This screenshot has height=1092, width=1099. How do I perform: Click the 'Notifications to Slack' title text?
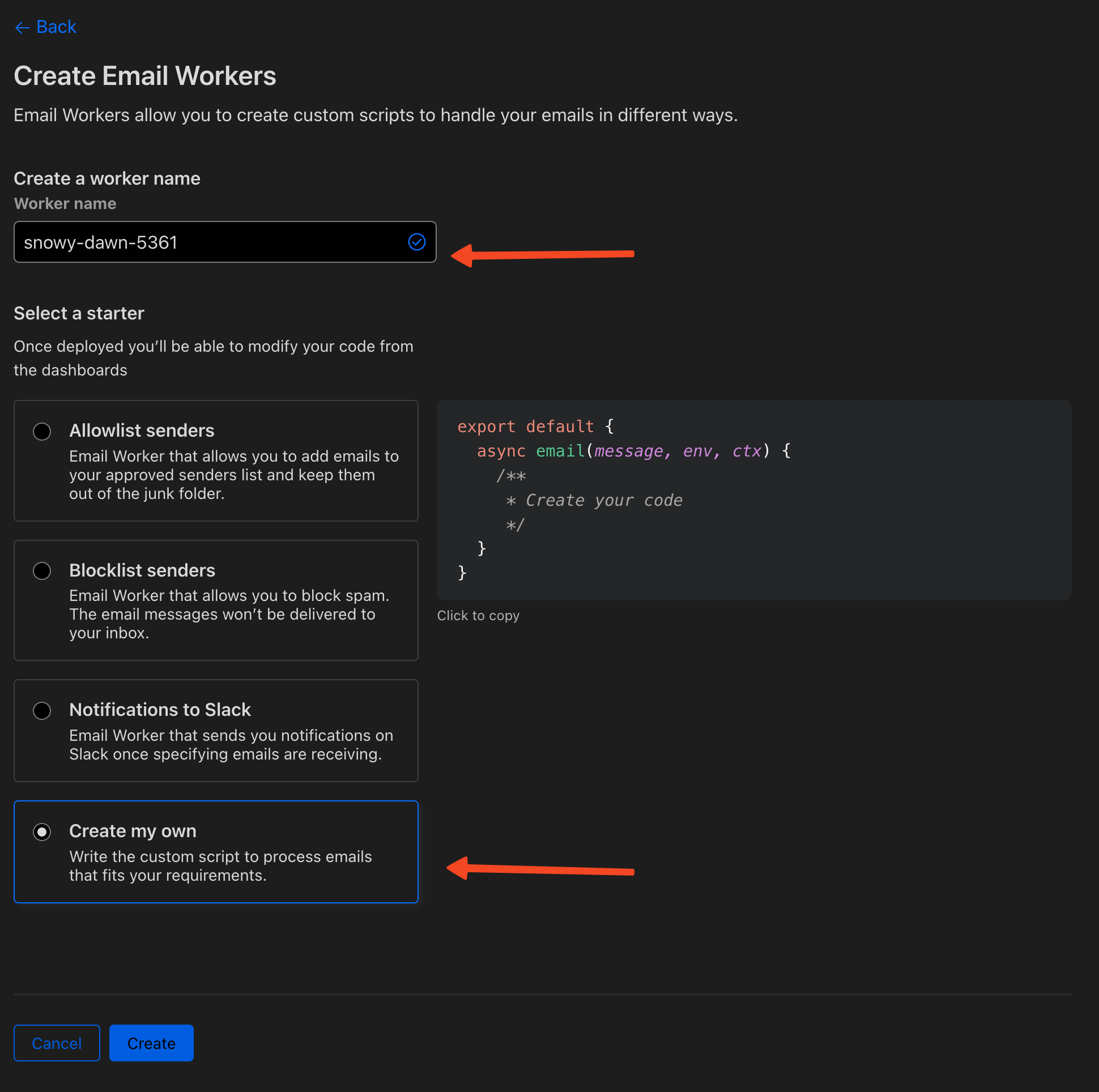tap(160, 710)
